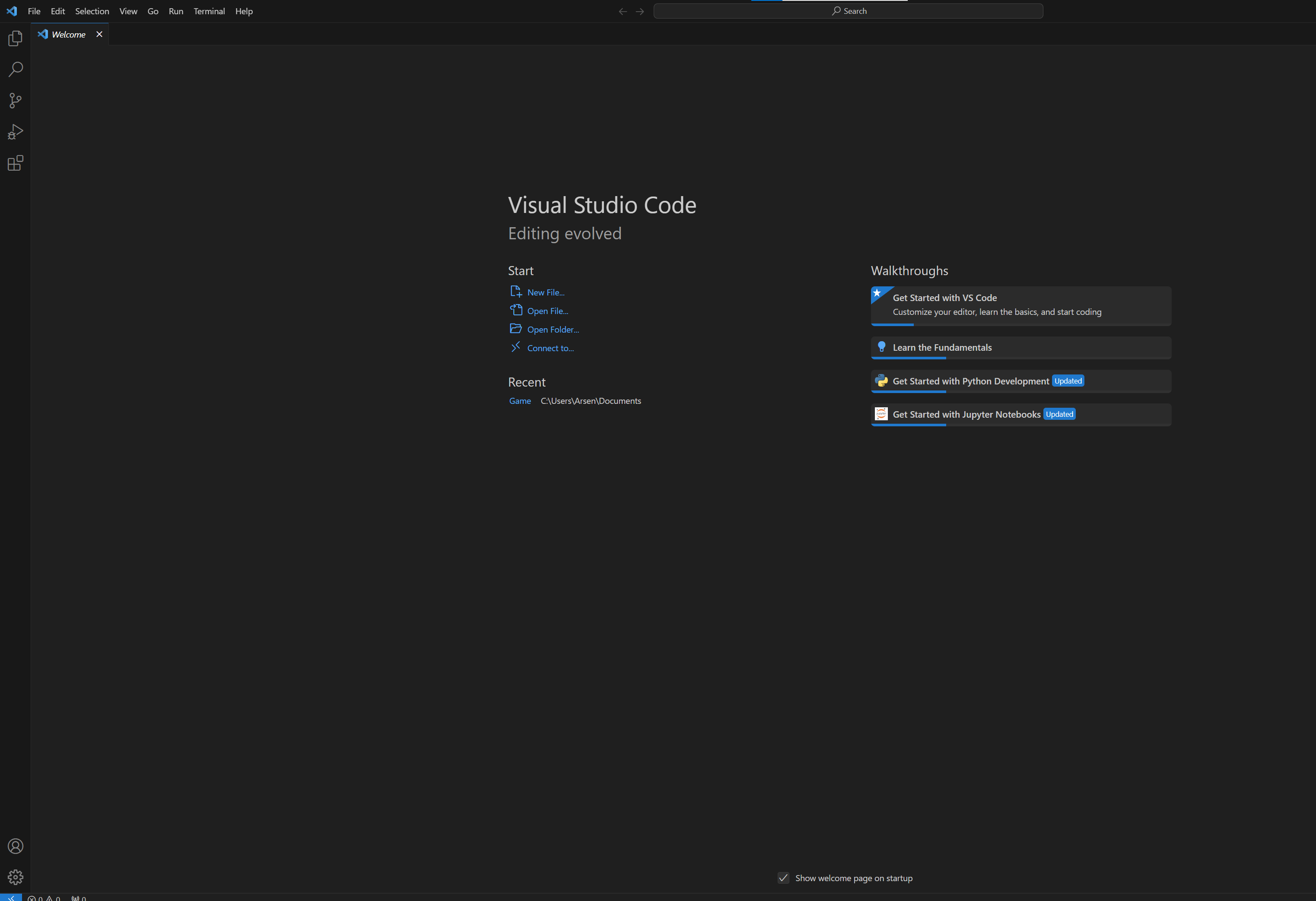Click the Customize your editor description text
The width and height of the screenshot is (1316, 901).
[x=997, y=312]
